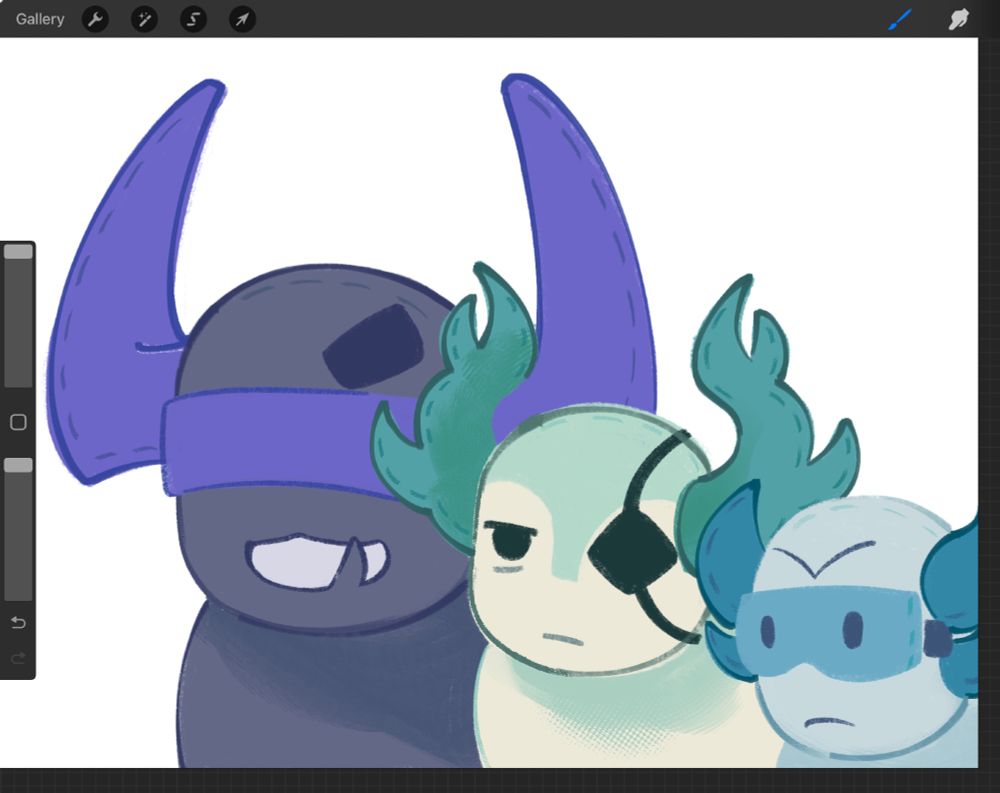Activate the Transform arrow tool

click(x=242, y=19)
